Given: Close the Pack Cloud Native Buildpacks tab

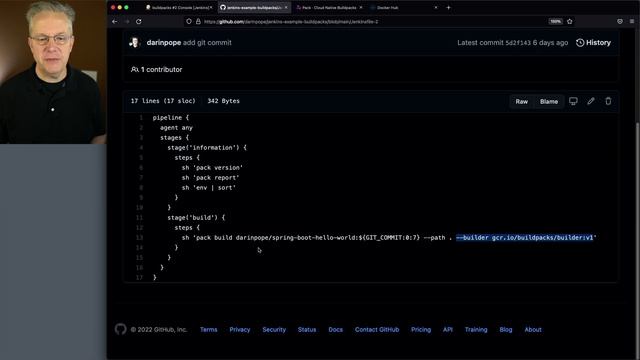Looking at the screenshot, I should pos(361,7).
